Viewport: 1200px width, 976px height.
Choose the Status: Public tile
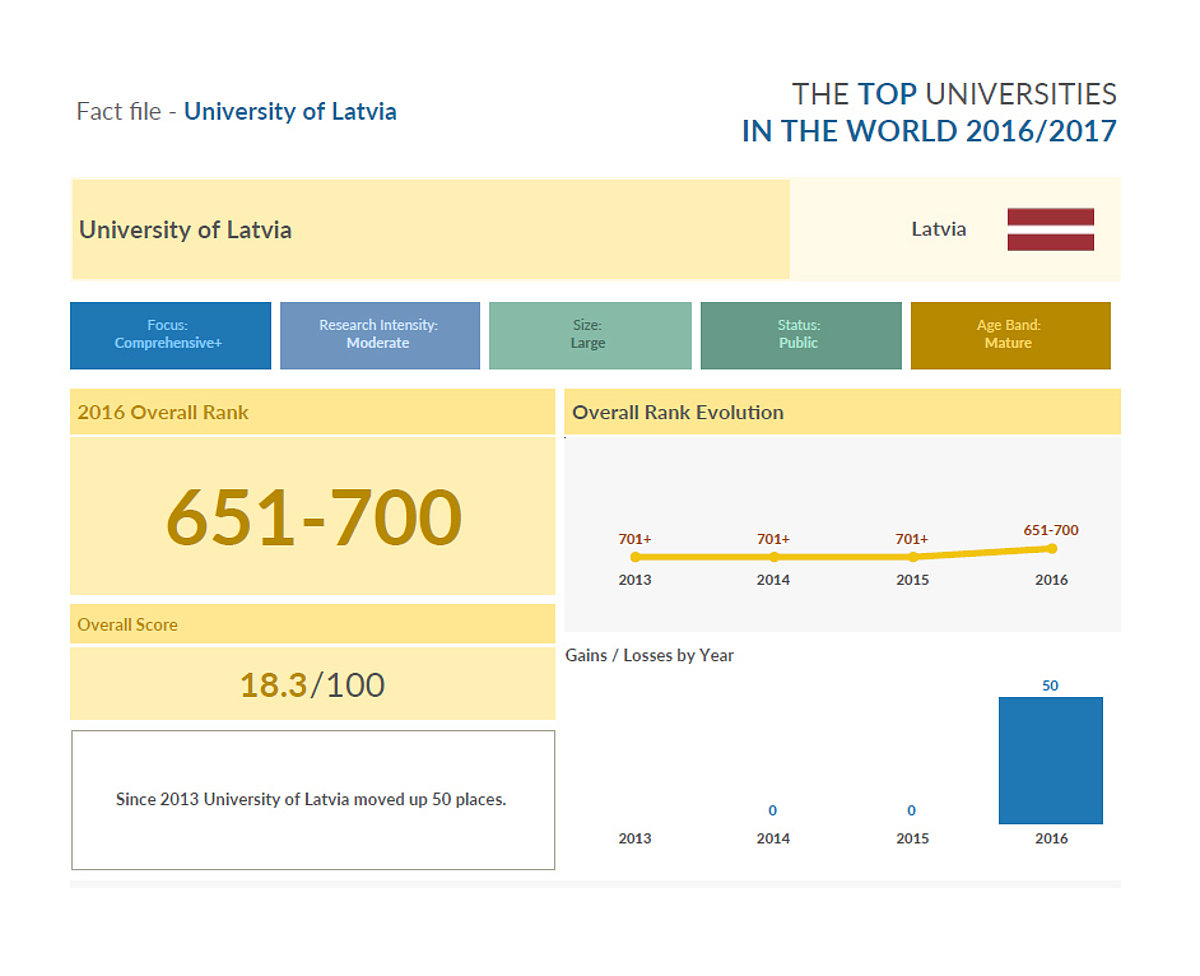tap(801, 335)
